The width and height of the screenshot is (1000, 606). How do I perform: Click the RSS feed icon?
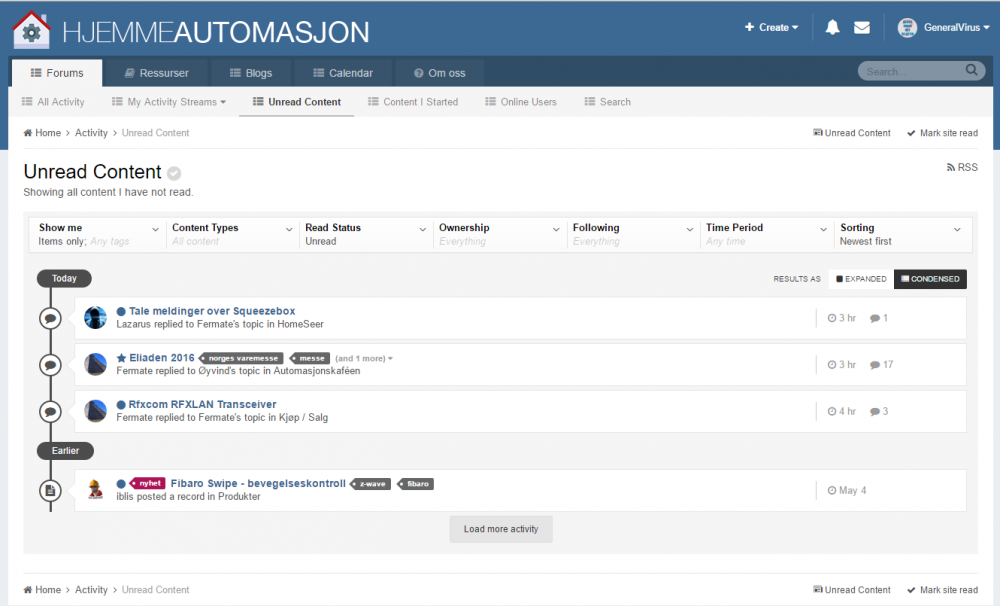[951, 168]
